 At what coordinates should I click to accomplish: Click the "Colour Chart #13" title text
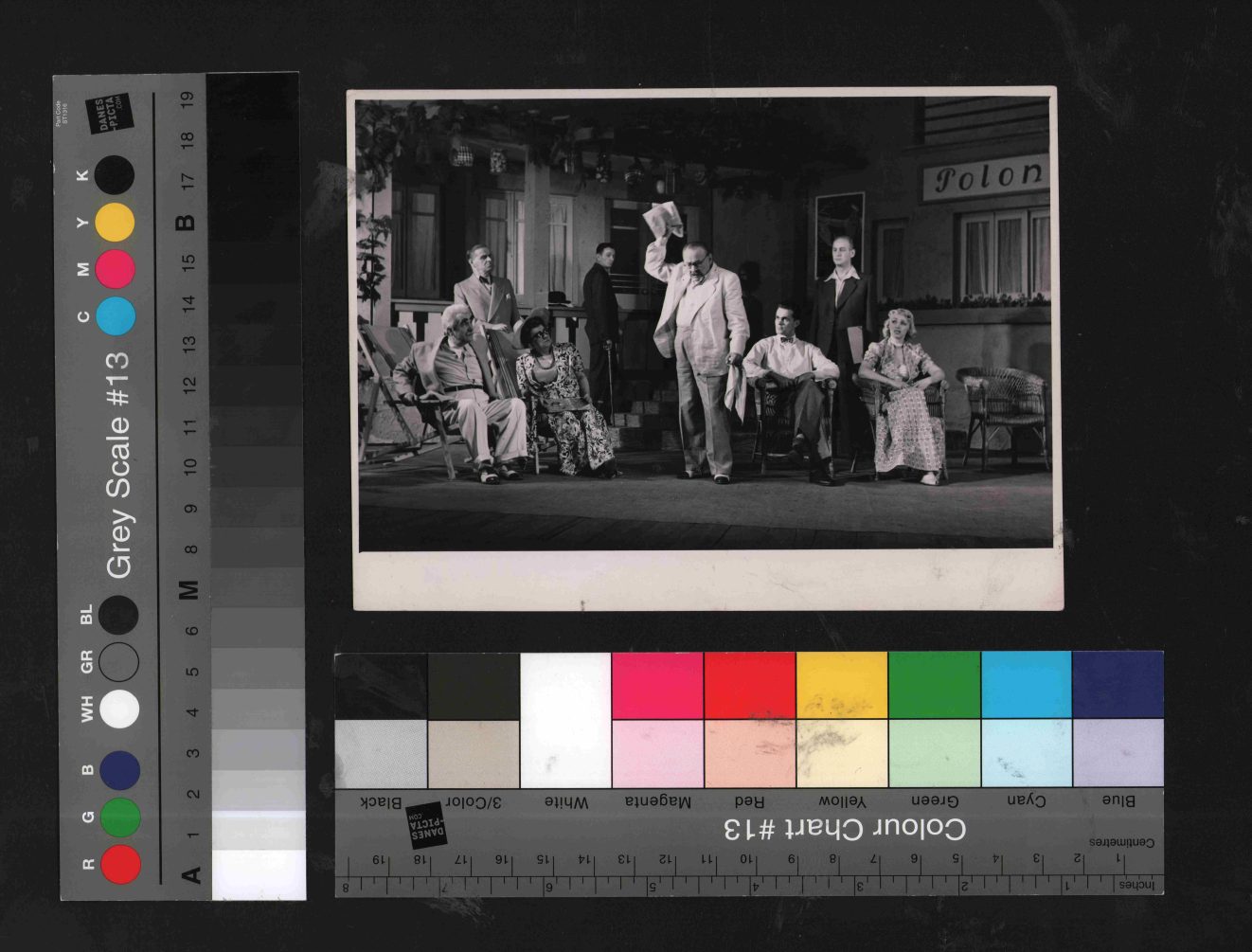[845, 830]
